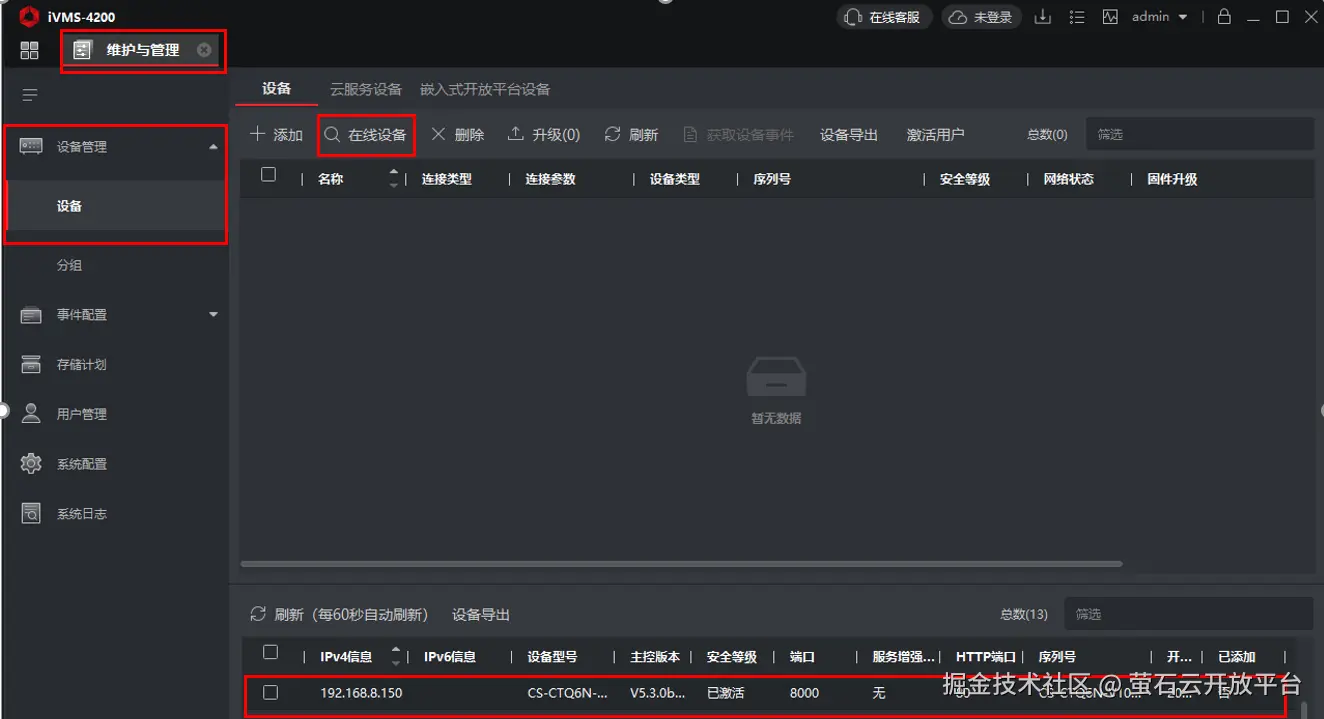Check the 192.168.8.150 device row checkbox
1324x719 pixels.
270,692
